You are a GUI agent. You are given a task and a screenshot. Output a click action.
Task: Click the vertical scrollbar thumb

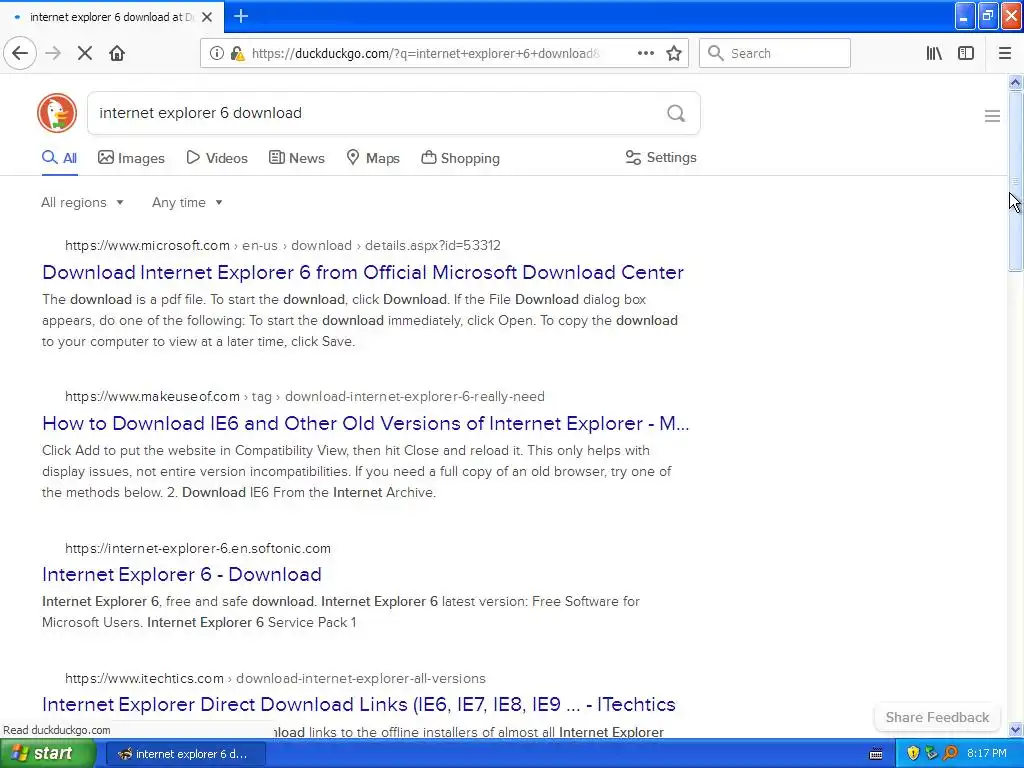pyautogui.click(x=1015, y=181)
